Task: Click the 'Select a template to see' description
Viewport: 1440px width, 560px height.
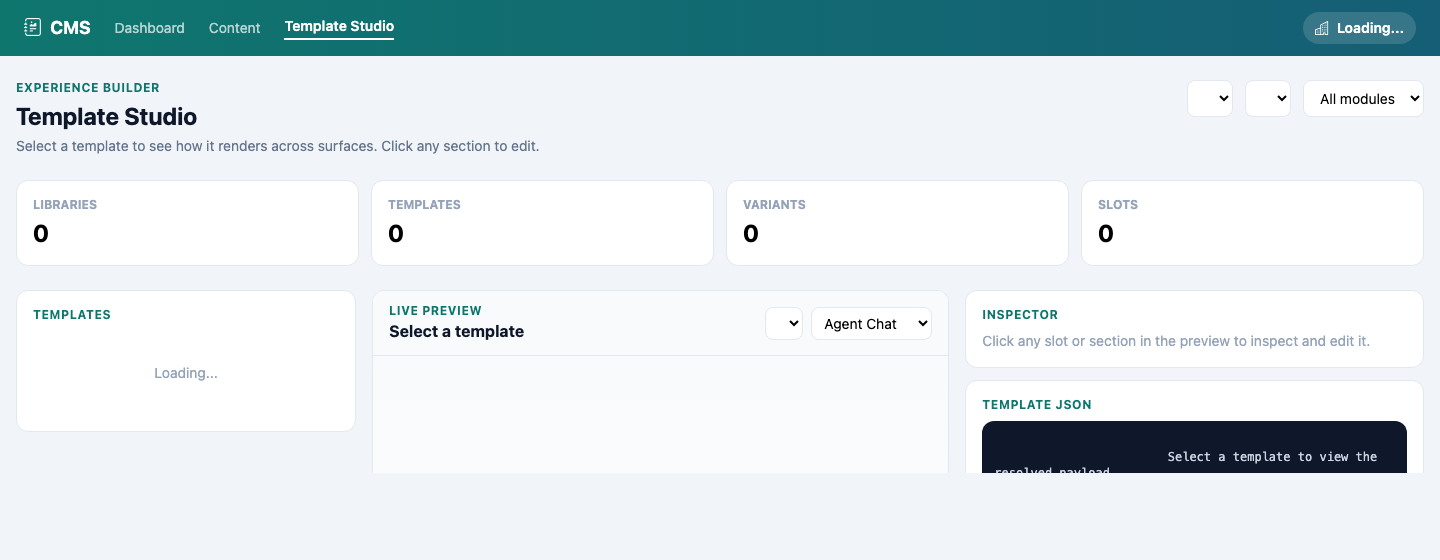Action: (278, 146)
